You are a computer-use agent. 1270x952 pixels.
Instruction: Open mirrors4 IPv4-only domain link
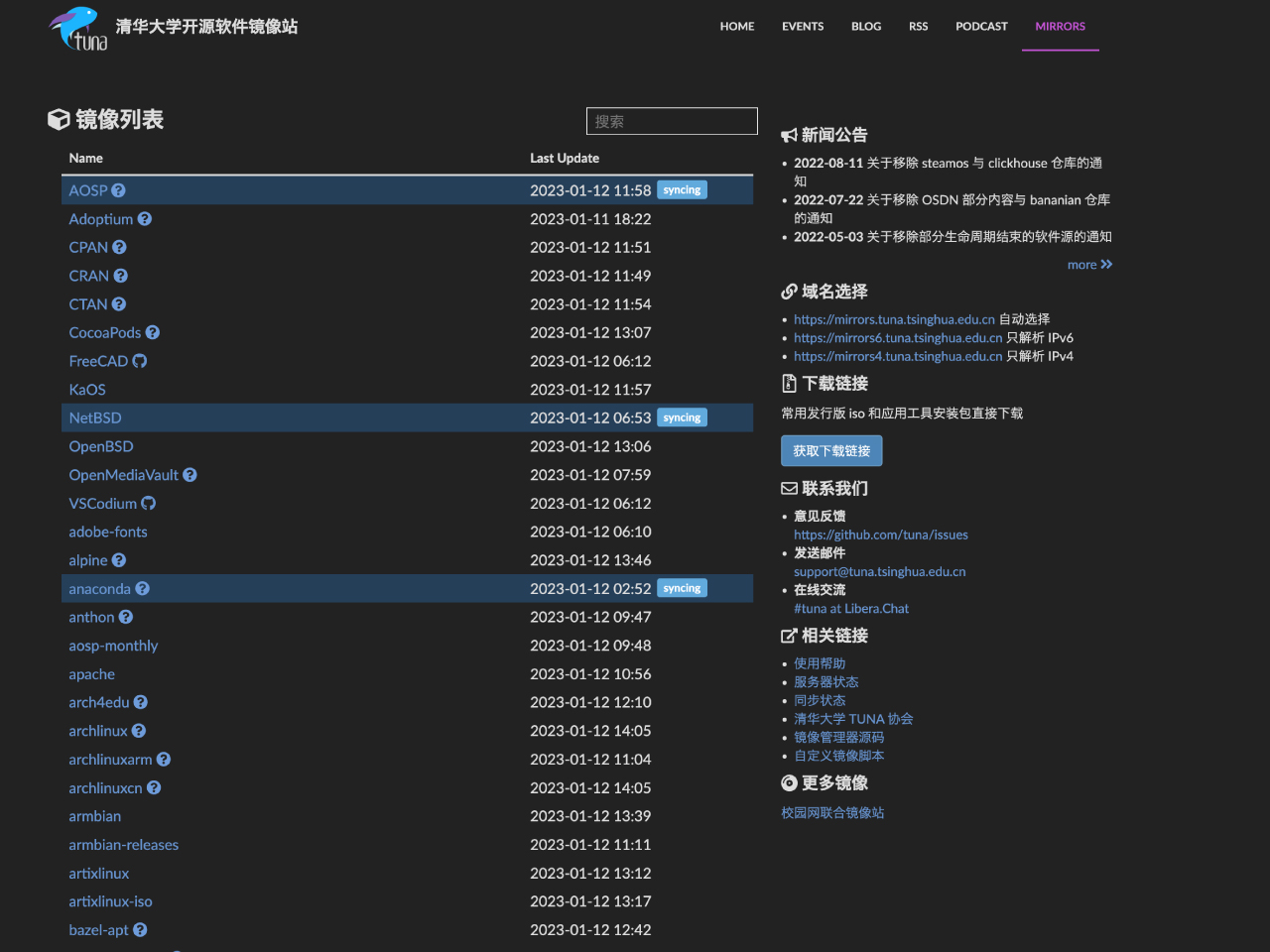(x=898, y=356)
